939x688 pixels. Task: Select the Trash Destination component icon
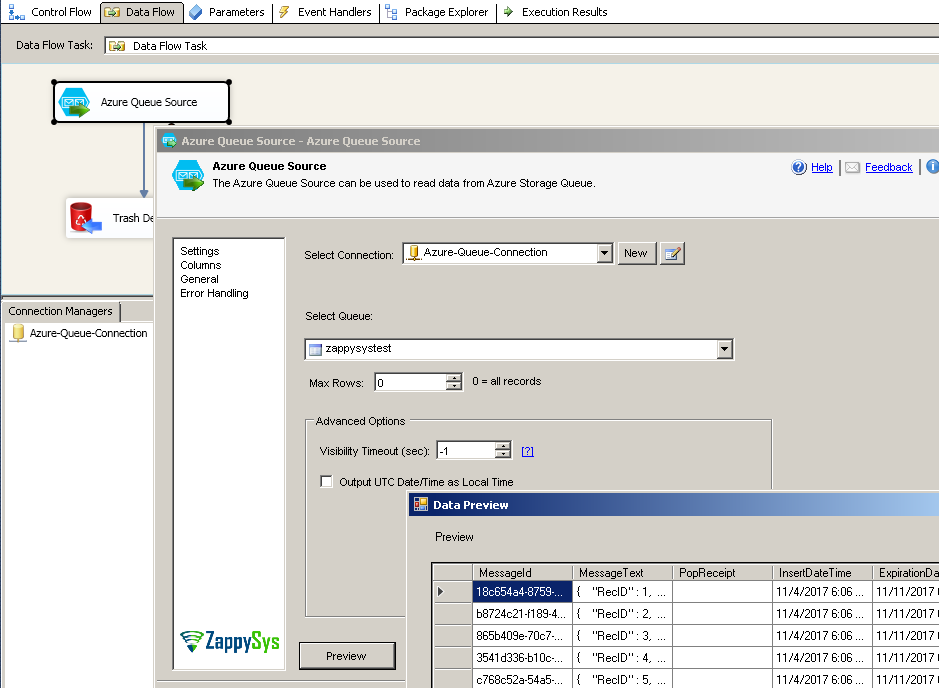pyautogui.click(x=84, y=218)
